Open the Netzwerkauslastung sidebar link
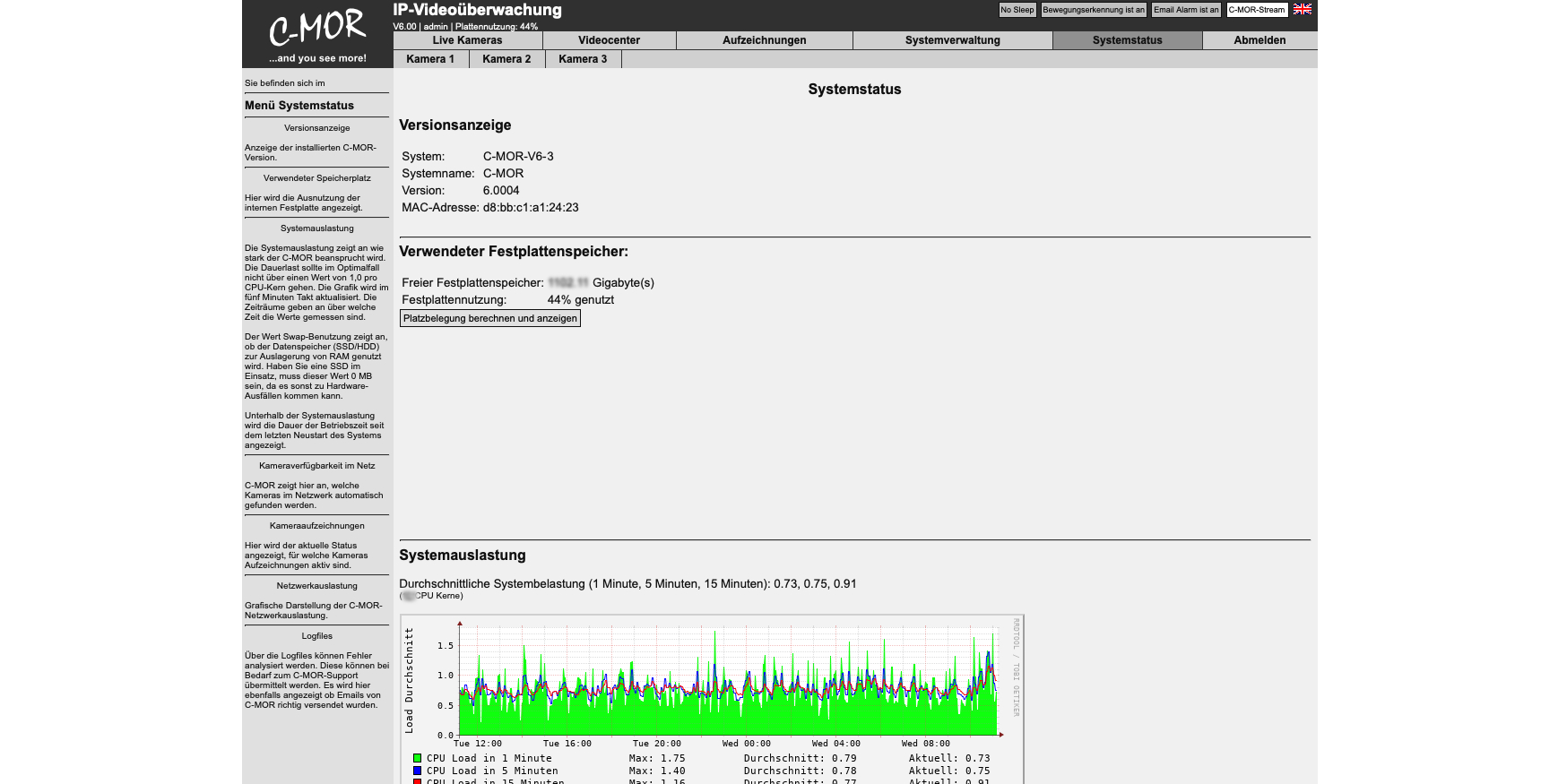Image resolution: width=1558 pixels, height=784 pixels. tap(316, 586)
